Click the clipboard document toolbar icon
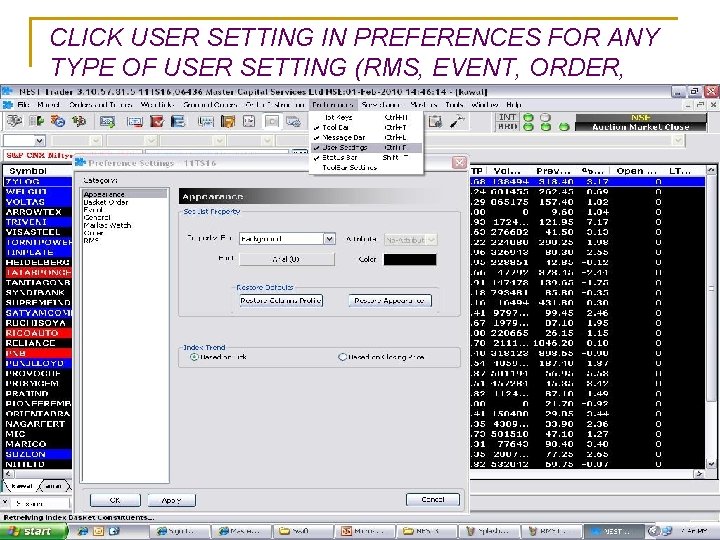Viewport: 720px width, 540px height. tap(435, 122)
